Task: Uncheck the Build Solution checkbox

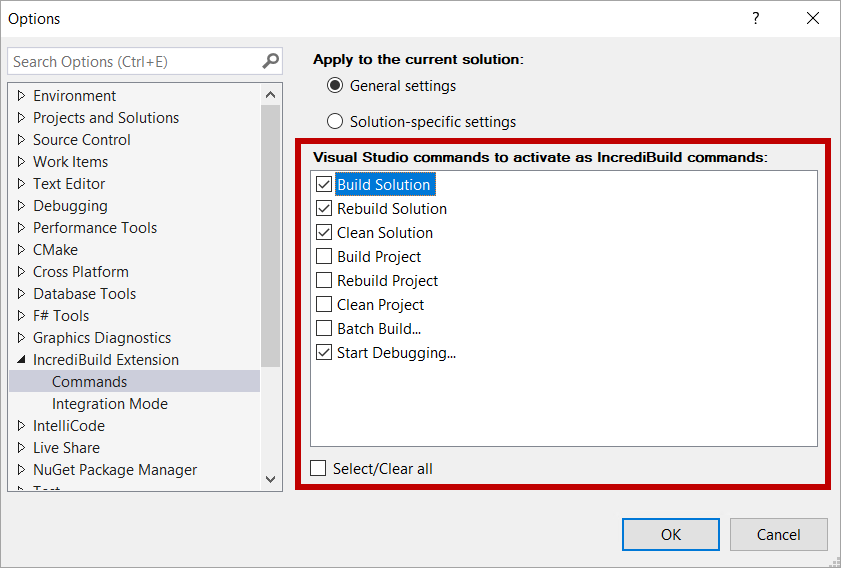Action: 323,185
